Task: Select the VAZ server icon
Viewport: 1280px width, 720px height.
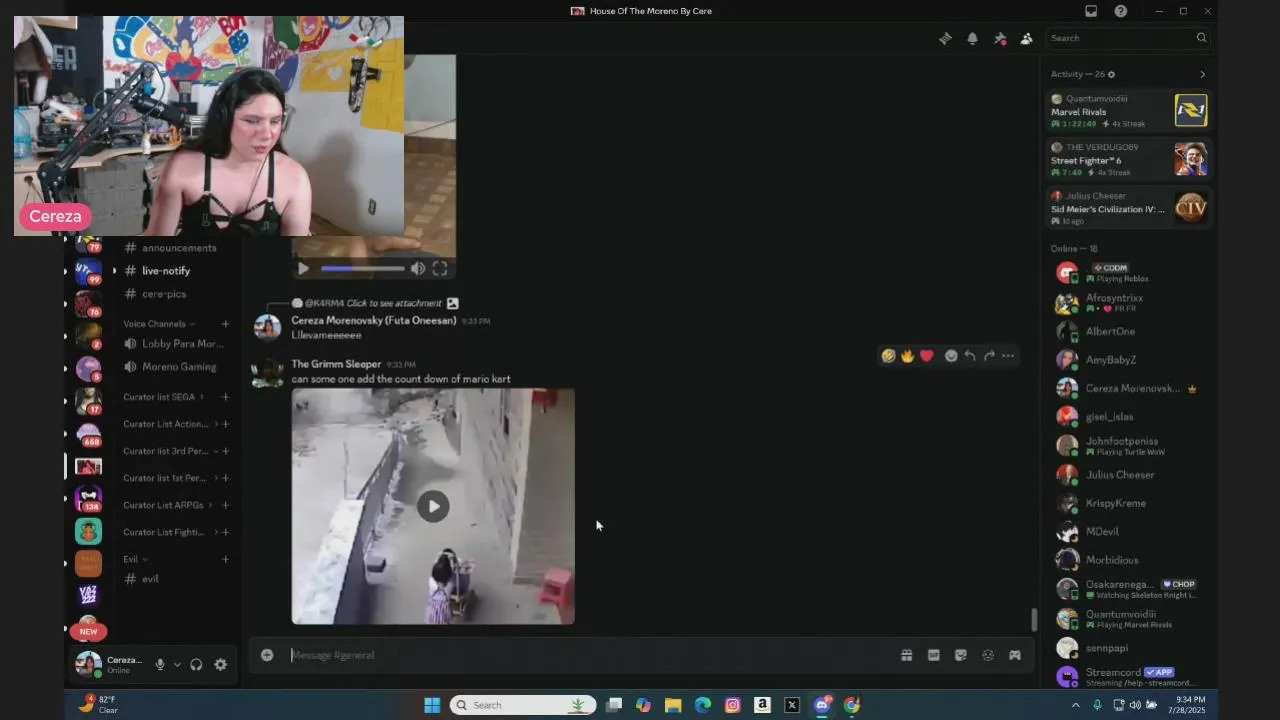Action: coord(88,595)
